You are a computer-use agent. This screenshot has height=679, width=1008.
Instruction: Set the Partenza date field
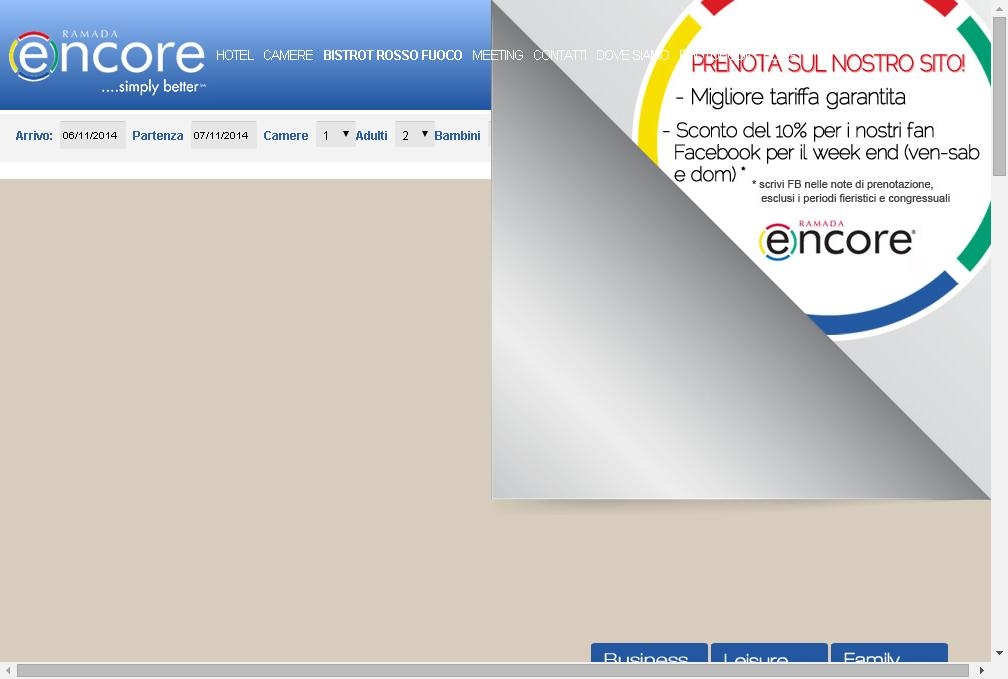pos(224,135)
